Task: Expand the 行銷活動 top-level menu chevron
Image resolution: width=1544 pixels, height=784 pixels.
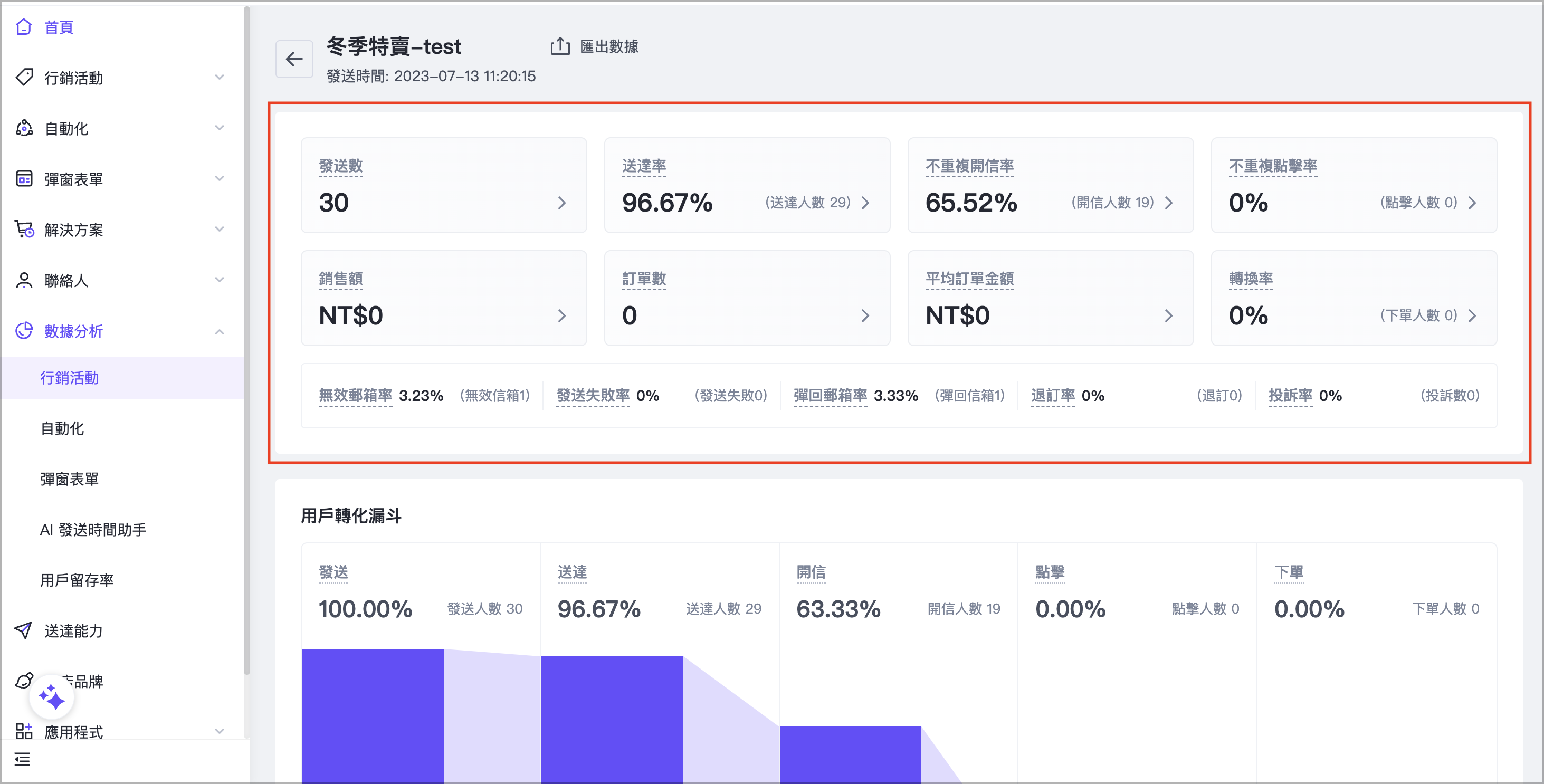Action: (x=220, y=78)
